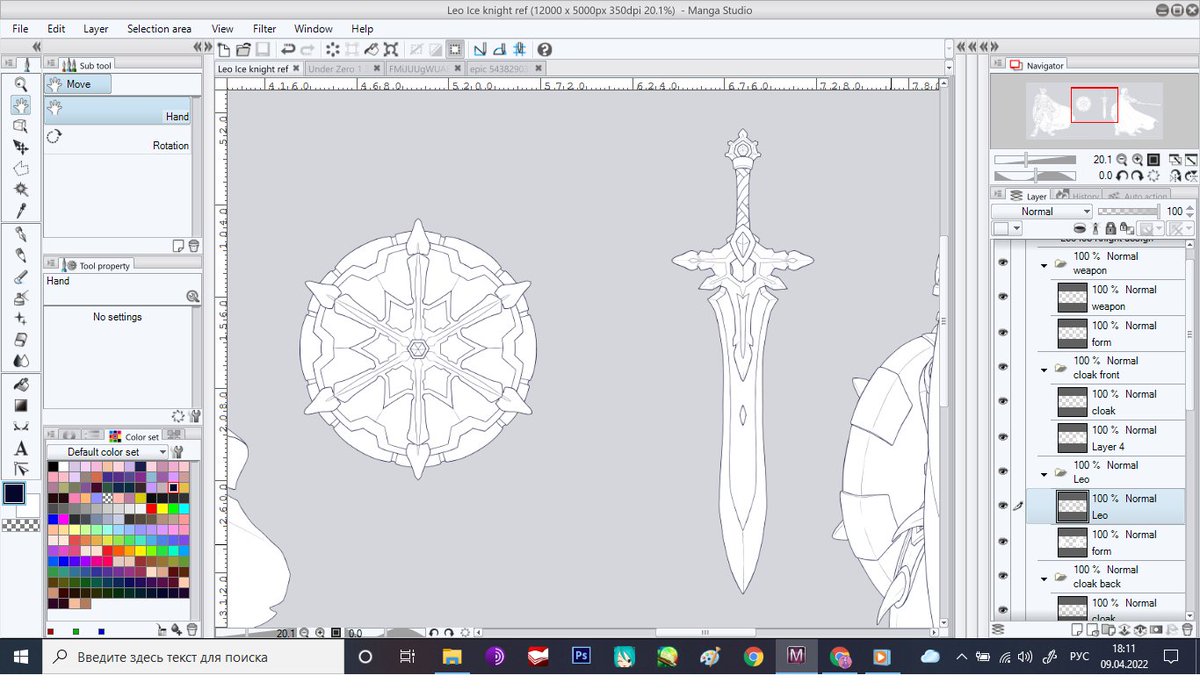Click the Undo arrow in command bar
1200x690 pixels.
pos(288,49)
